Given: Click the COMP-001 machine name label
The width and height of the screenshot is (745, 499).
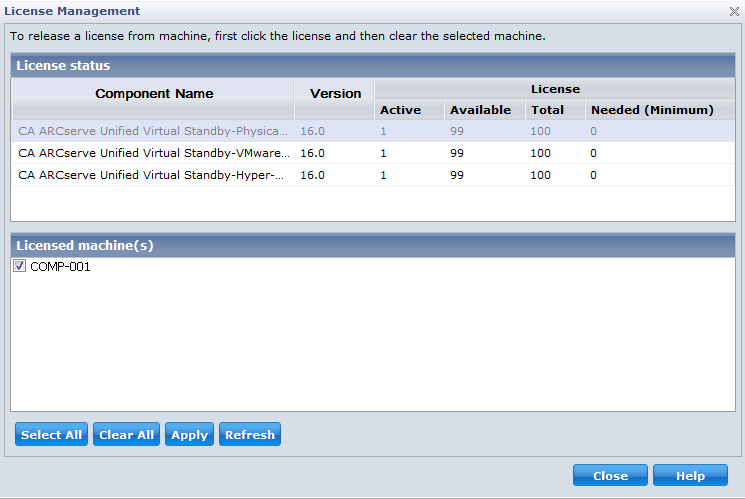Looking at the screenshot, I should click(60, 267).
